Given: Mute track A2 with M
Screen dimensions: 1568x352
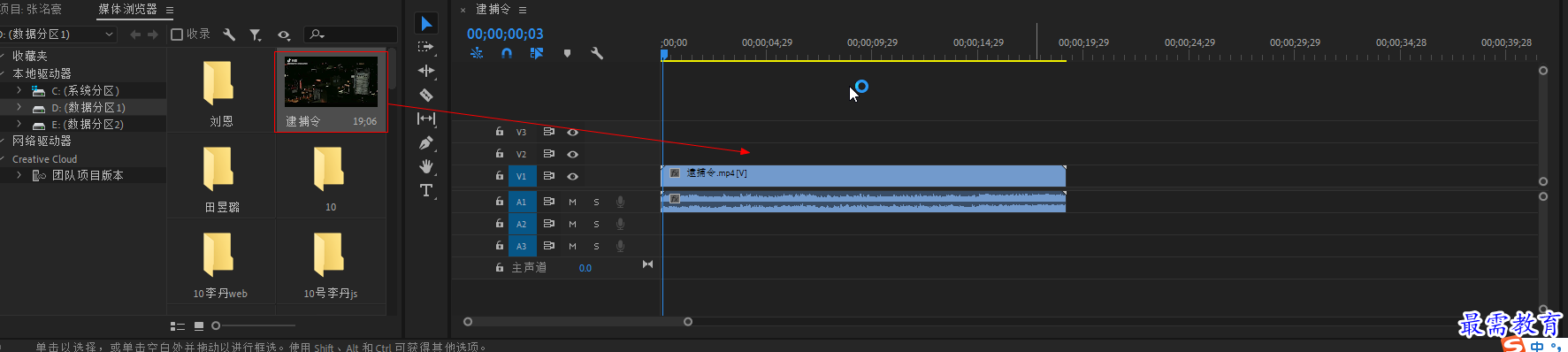Looking at the screenshot, I should 572,224.
